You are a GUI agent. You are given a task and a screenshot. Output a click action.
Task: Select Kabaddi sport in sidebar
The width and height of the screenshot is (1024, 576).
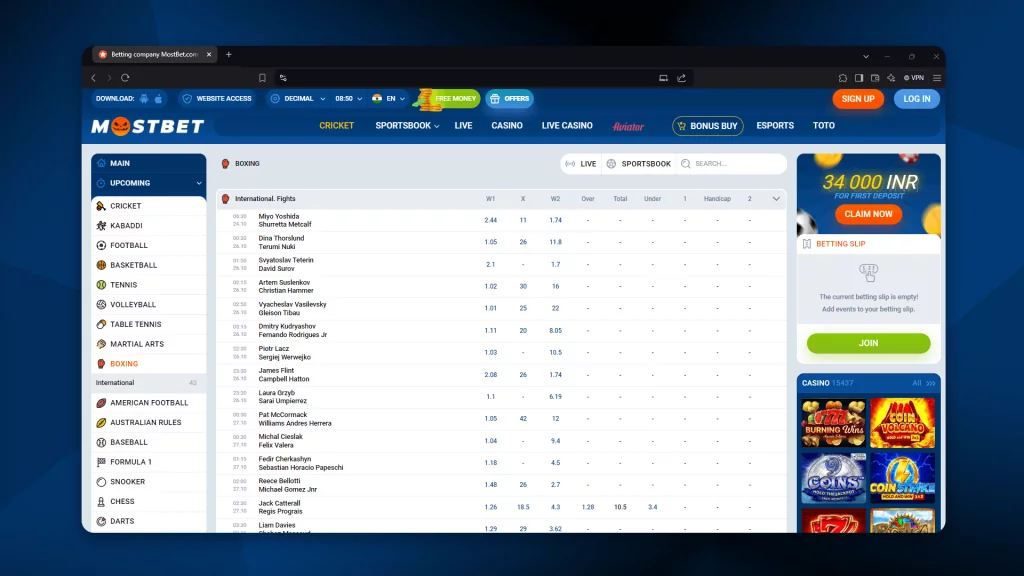[x=149, y=225]
